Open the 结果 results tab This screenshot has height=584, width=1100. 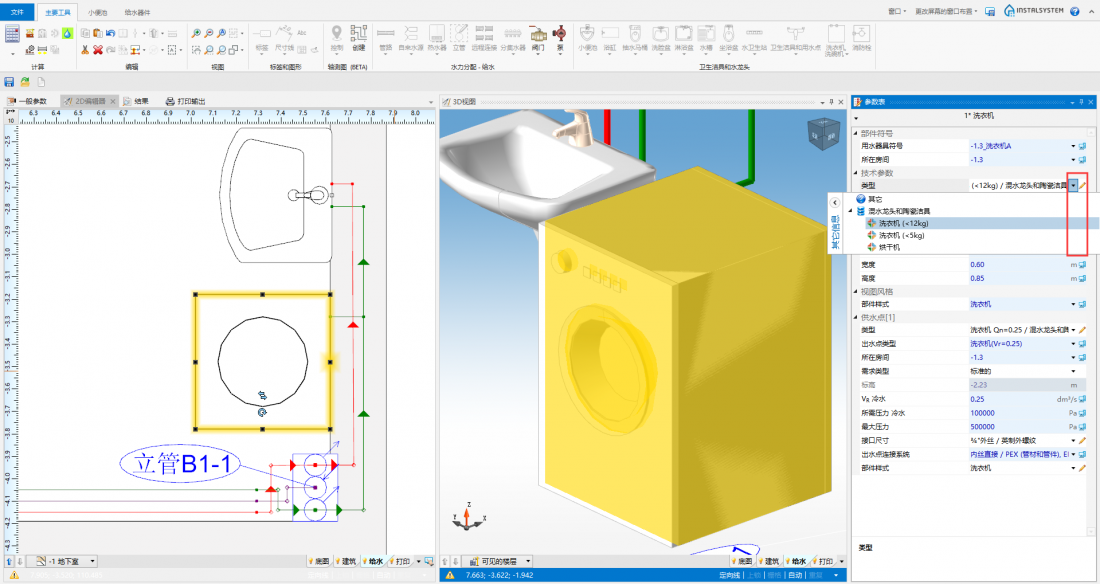point(141,101)
